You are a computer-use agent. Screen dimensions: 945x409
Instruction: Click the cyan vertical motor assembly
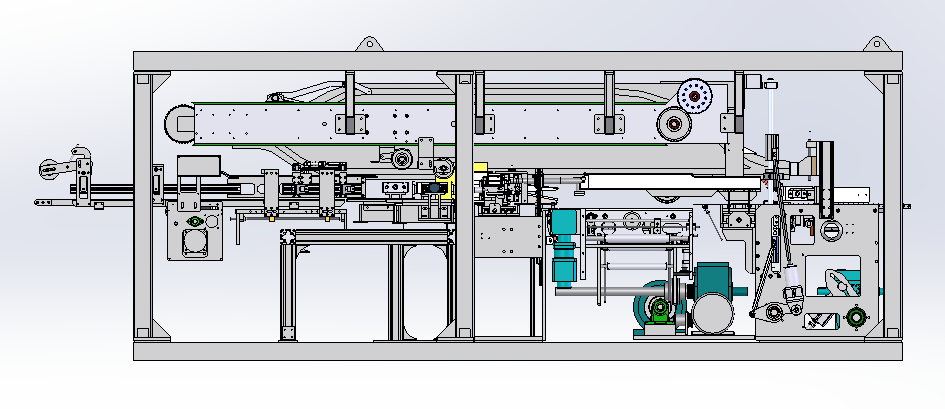pyautogui.click(x=565, y=248)
